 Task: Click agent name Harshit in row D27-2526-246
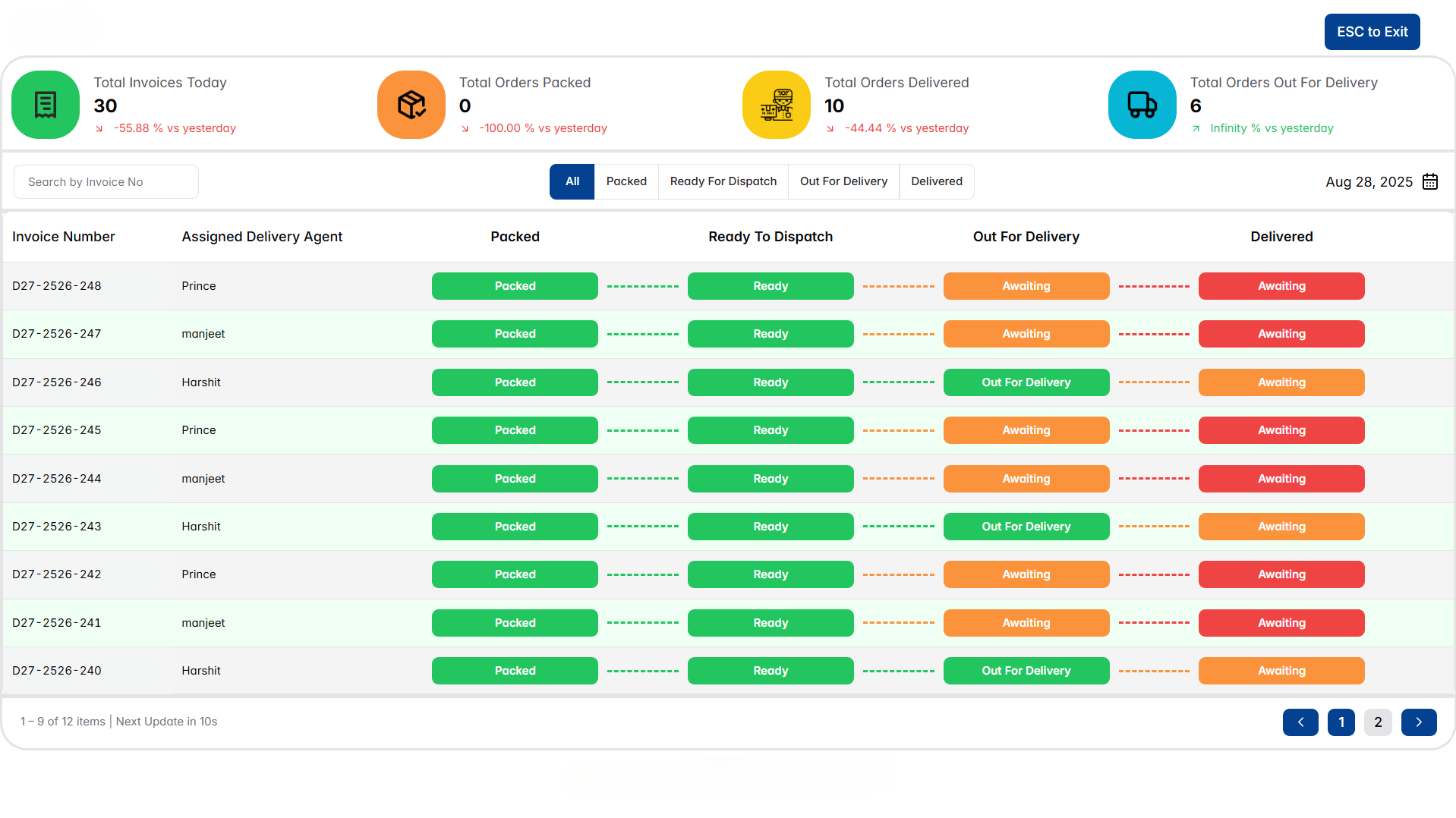pos(201,382)
